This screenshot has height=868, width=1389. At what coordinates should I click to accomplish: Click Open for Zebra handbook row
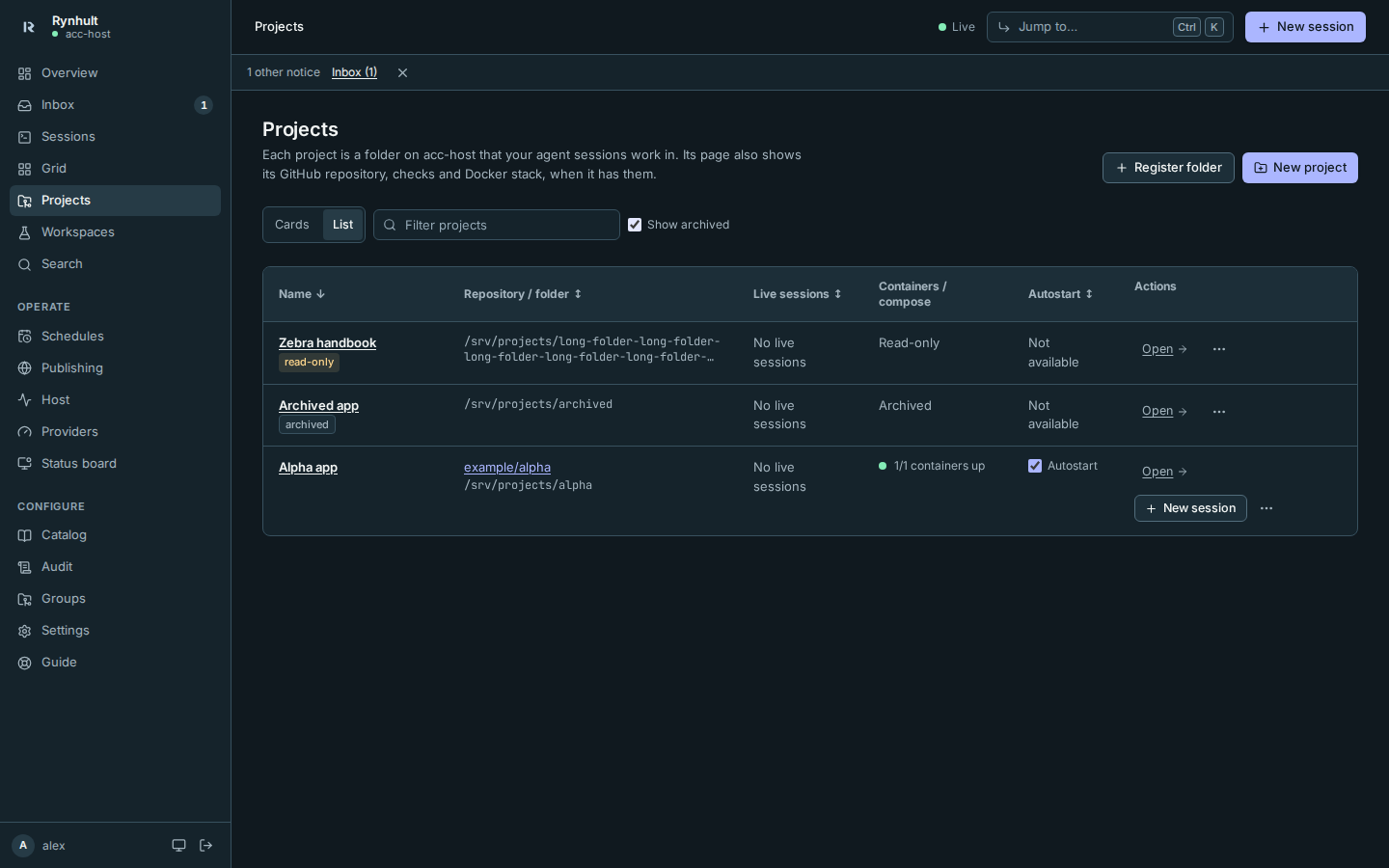click(1164, 349)
